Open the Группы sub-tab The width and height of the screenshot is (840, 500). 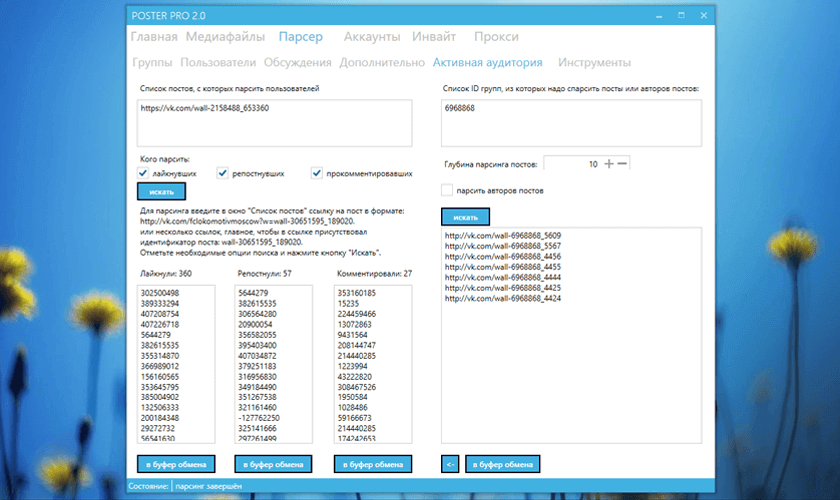pos(152,62)
